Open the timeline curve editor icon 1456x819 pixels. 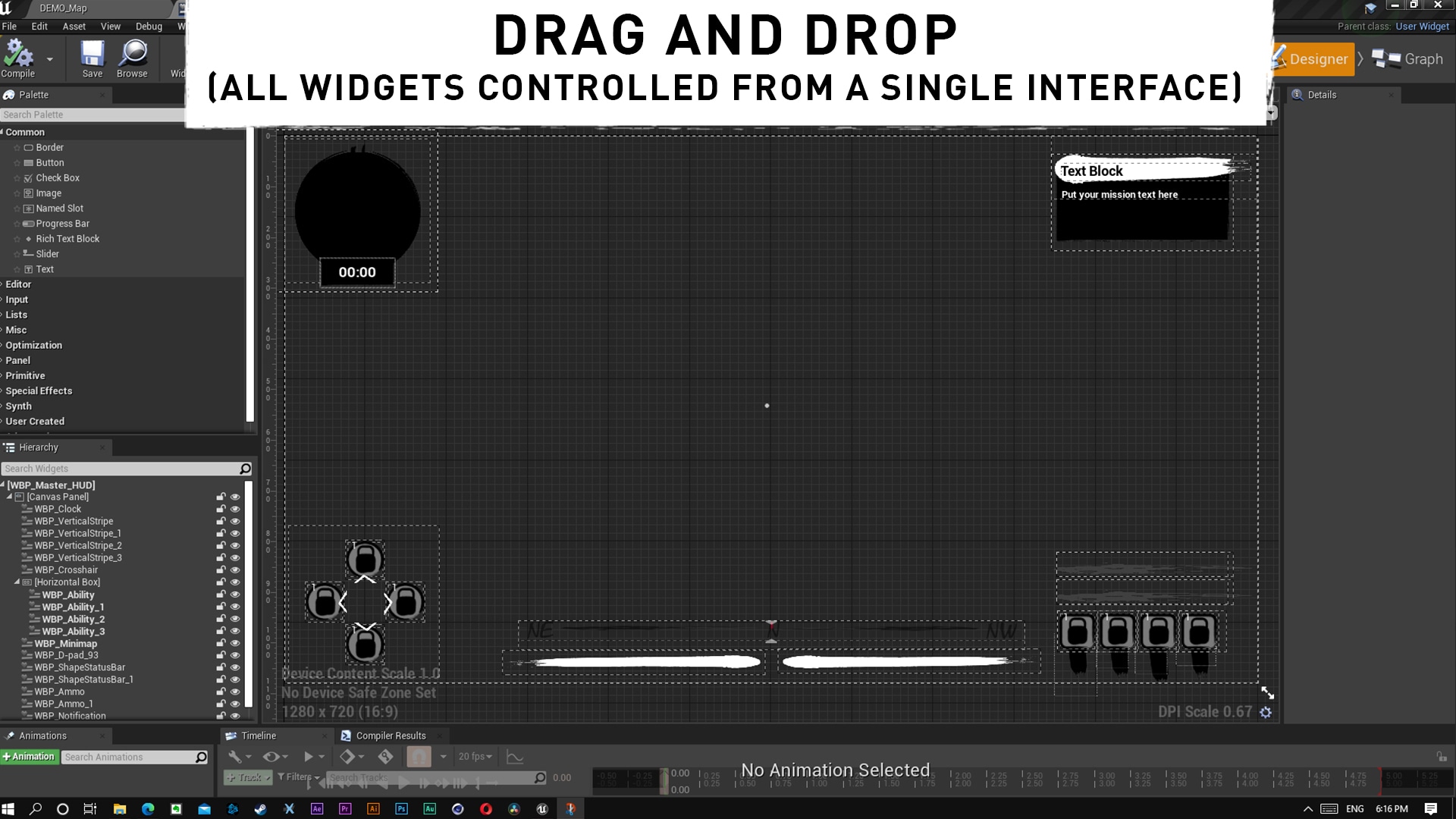click(515, 757)
